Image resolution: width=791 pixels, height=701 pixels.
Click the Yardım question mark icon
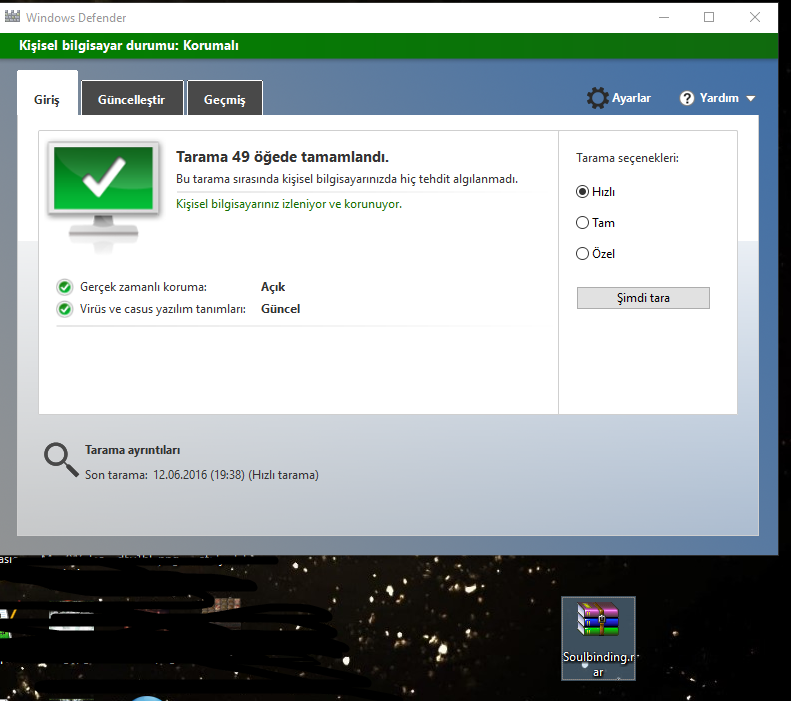coord(687,98)
